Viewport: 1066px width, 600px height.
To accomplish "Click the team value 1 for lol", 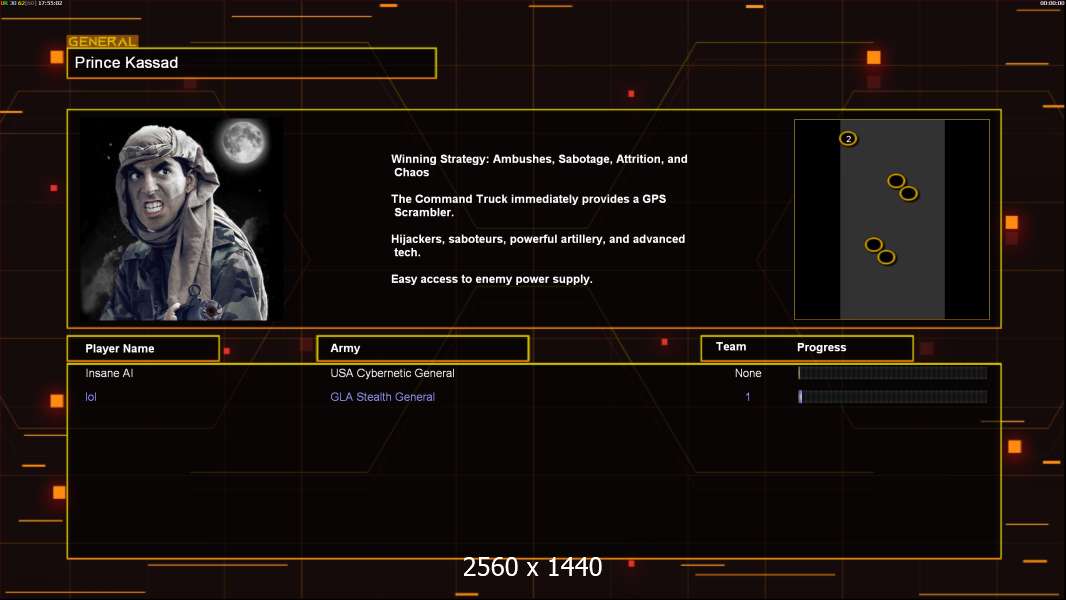I will pos(748,397).
